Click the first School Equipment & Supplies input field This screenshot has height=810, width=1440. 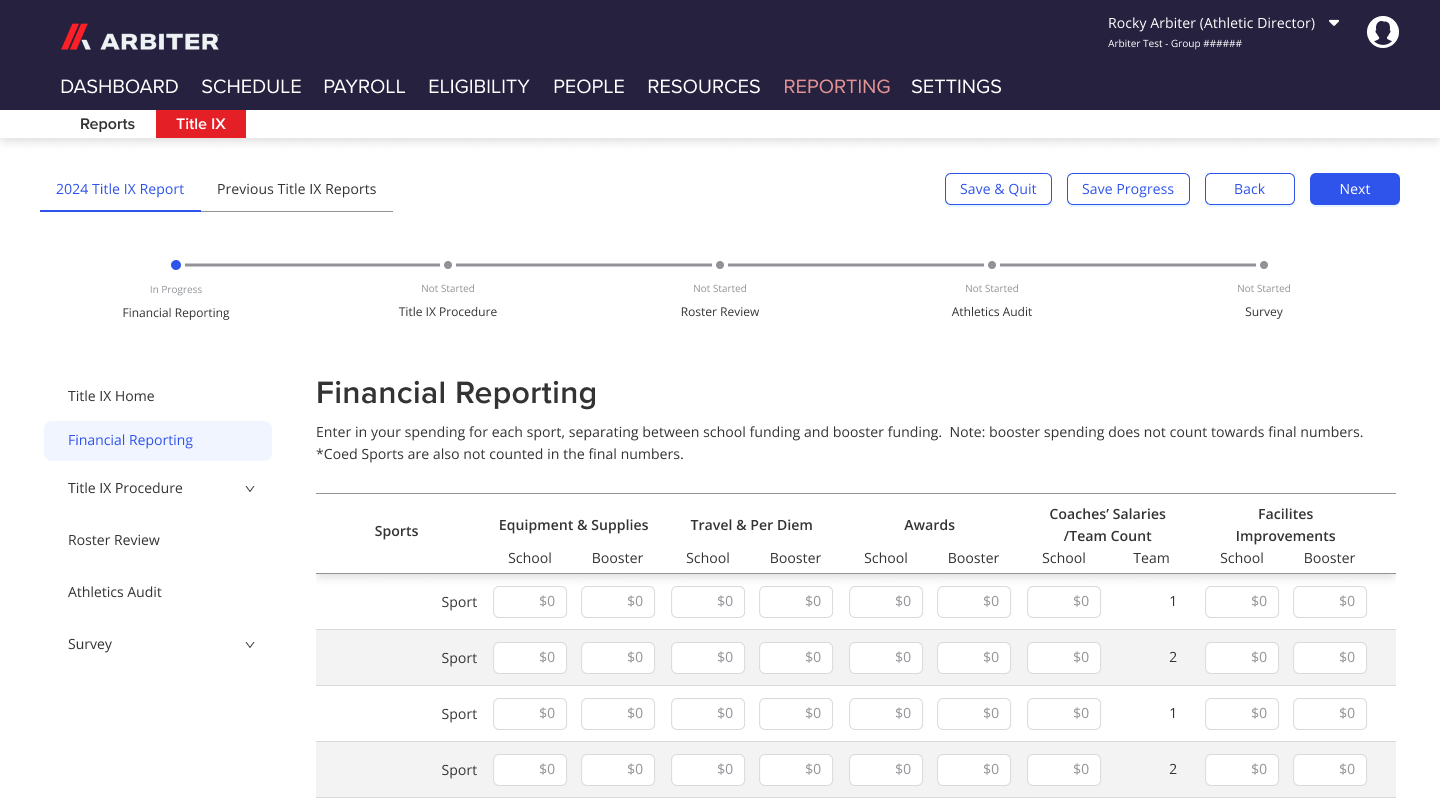(x=529, y=601)
